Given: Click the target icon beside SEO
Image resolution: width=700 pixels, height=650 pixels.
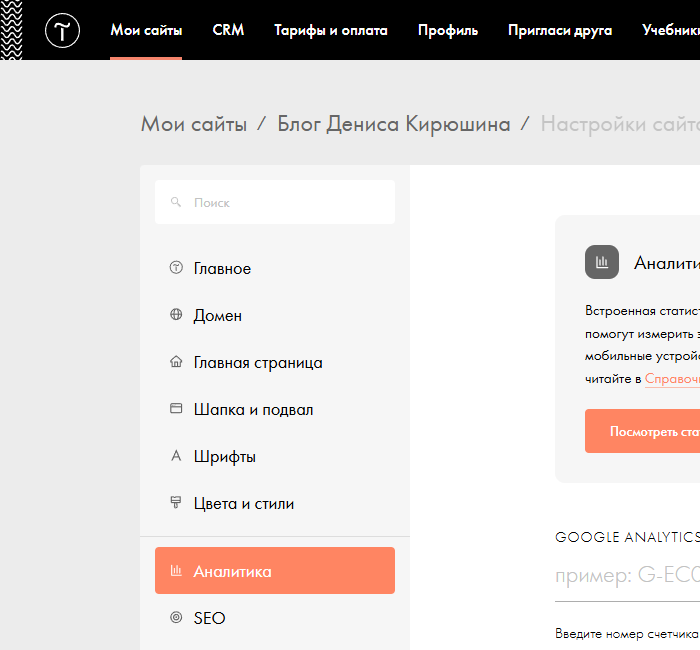Looking at the screenshot, I should [176, 617].
